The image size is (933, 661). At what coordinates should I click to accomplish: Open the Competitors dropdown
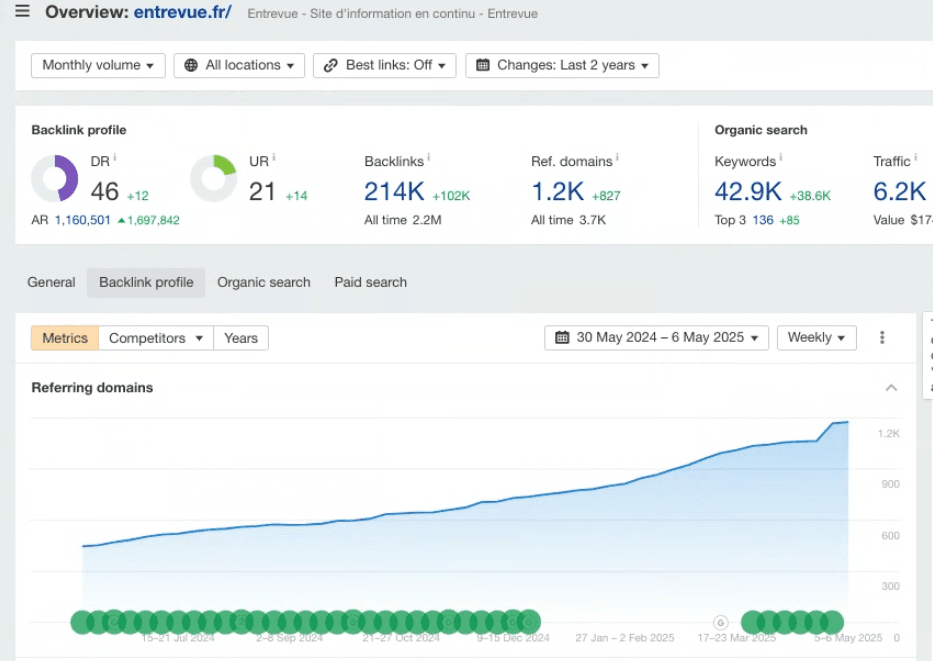click(157, 338)
